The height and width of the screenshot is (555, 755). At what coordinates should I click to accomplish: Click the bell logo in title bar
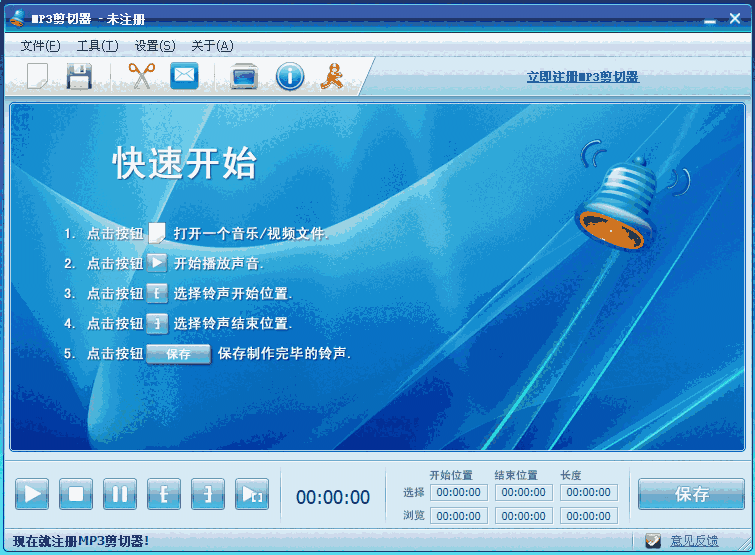17,18
